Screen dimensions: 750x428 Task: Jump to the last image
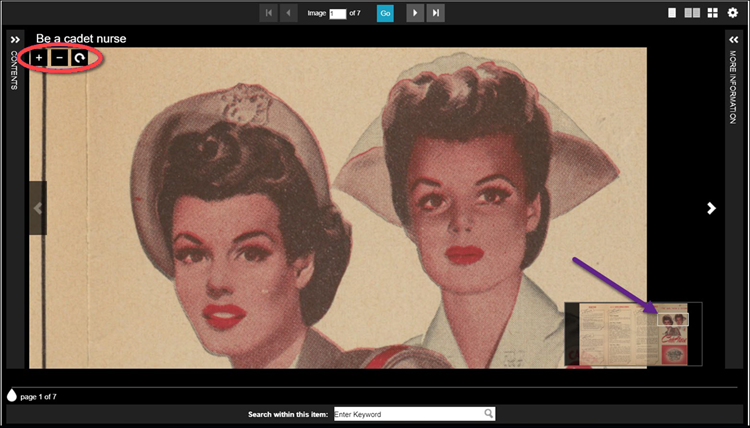pos(435,13)
